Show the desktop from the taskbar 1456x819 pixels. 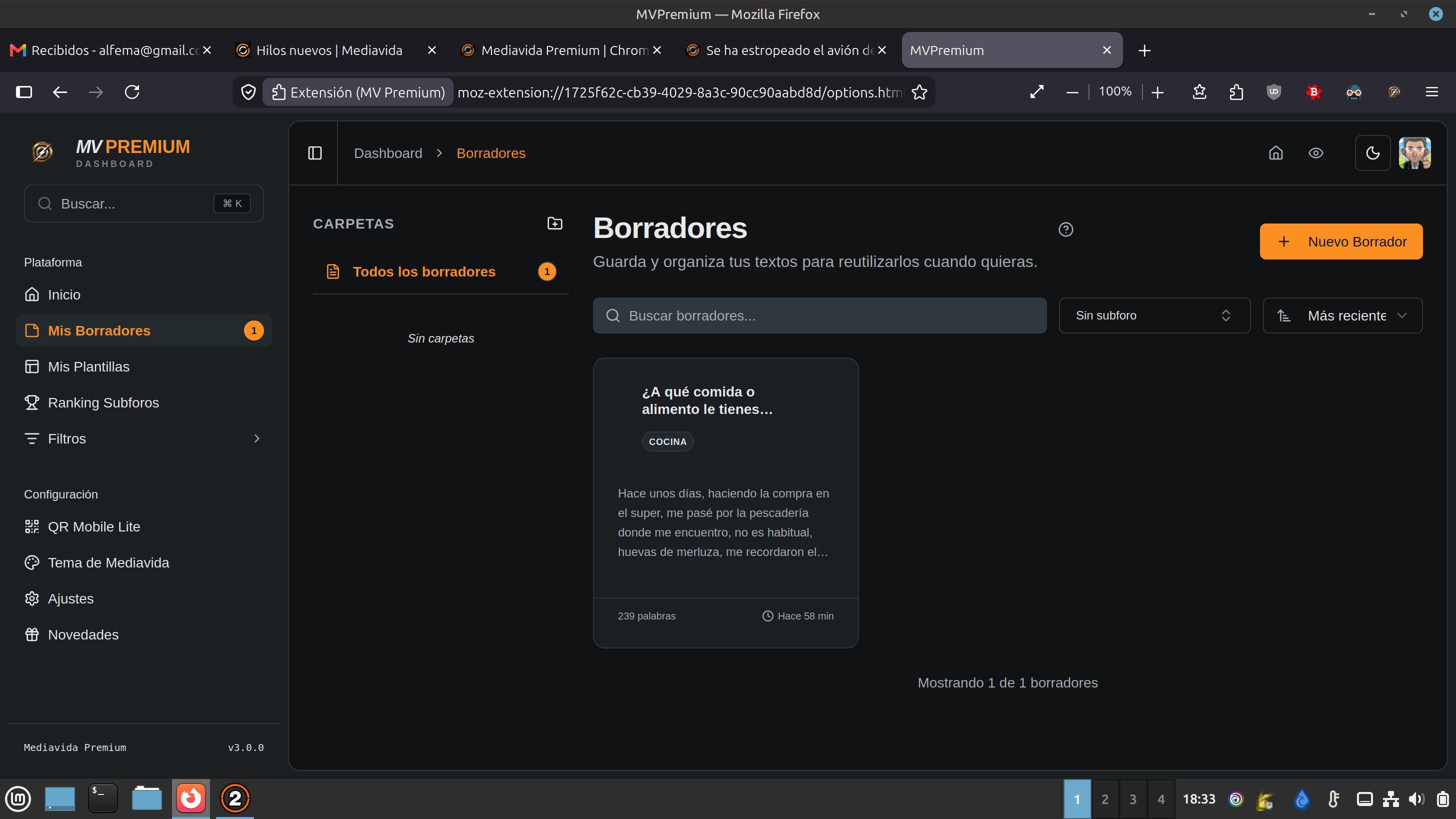[x=59, y=798]
